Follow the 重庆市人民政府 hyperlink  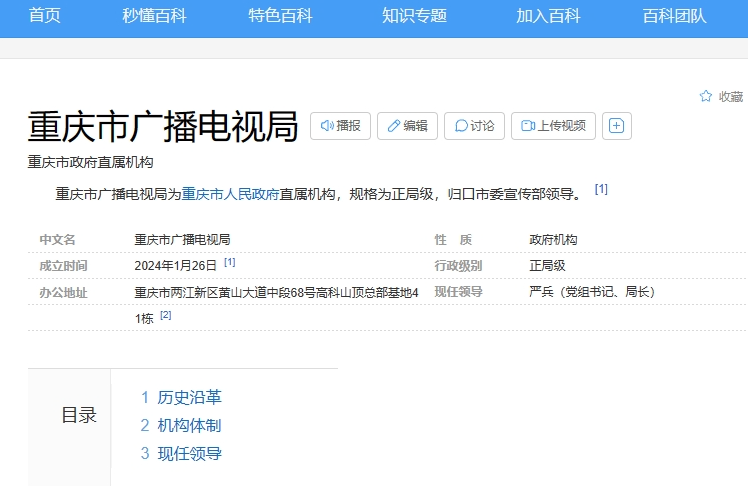click(x=230, y=194)
